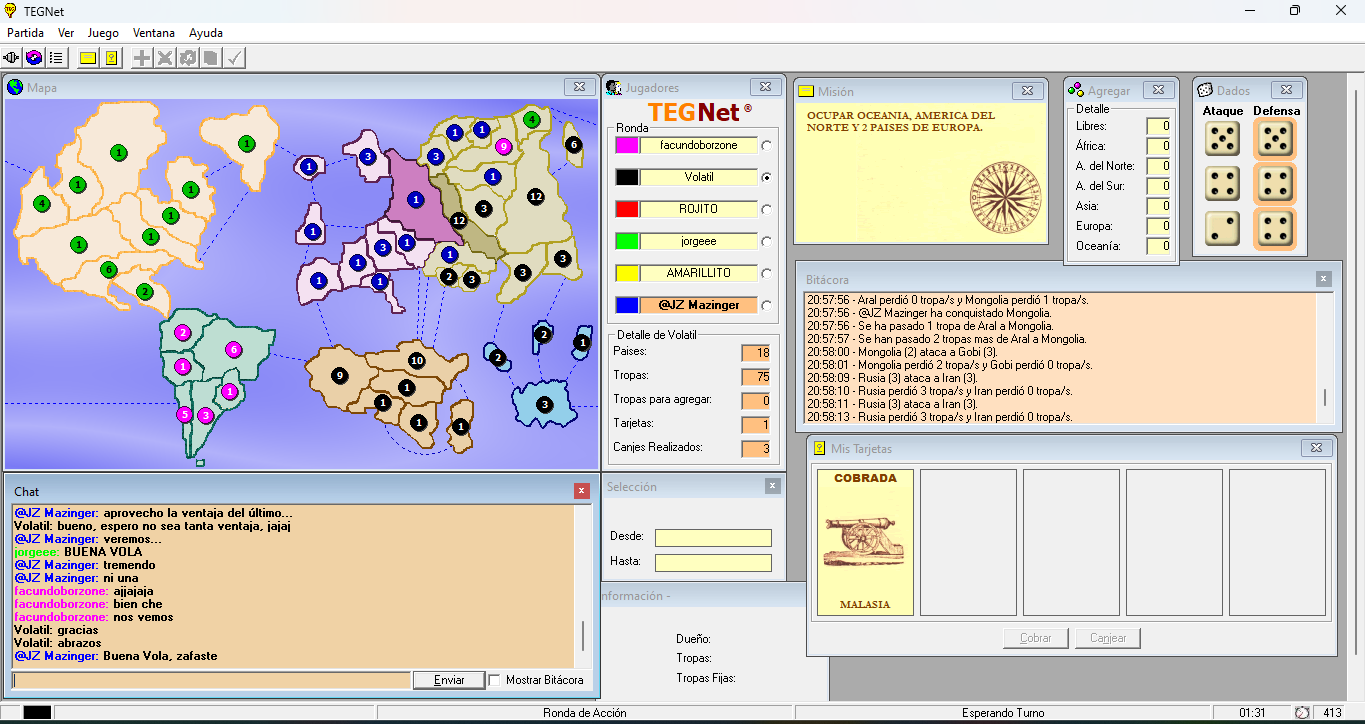The image size is (1365, 724).
Task: Click the globe icon in Mapa title
Action: coord(15,87)
